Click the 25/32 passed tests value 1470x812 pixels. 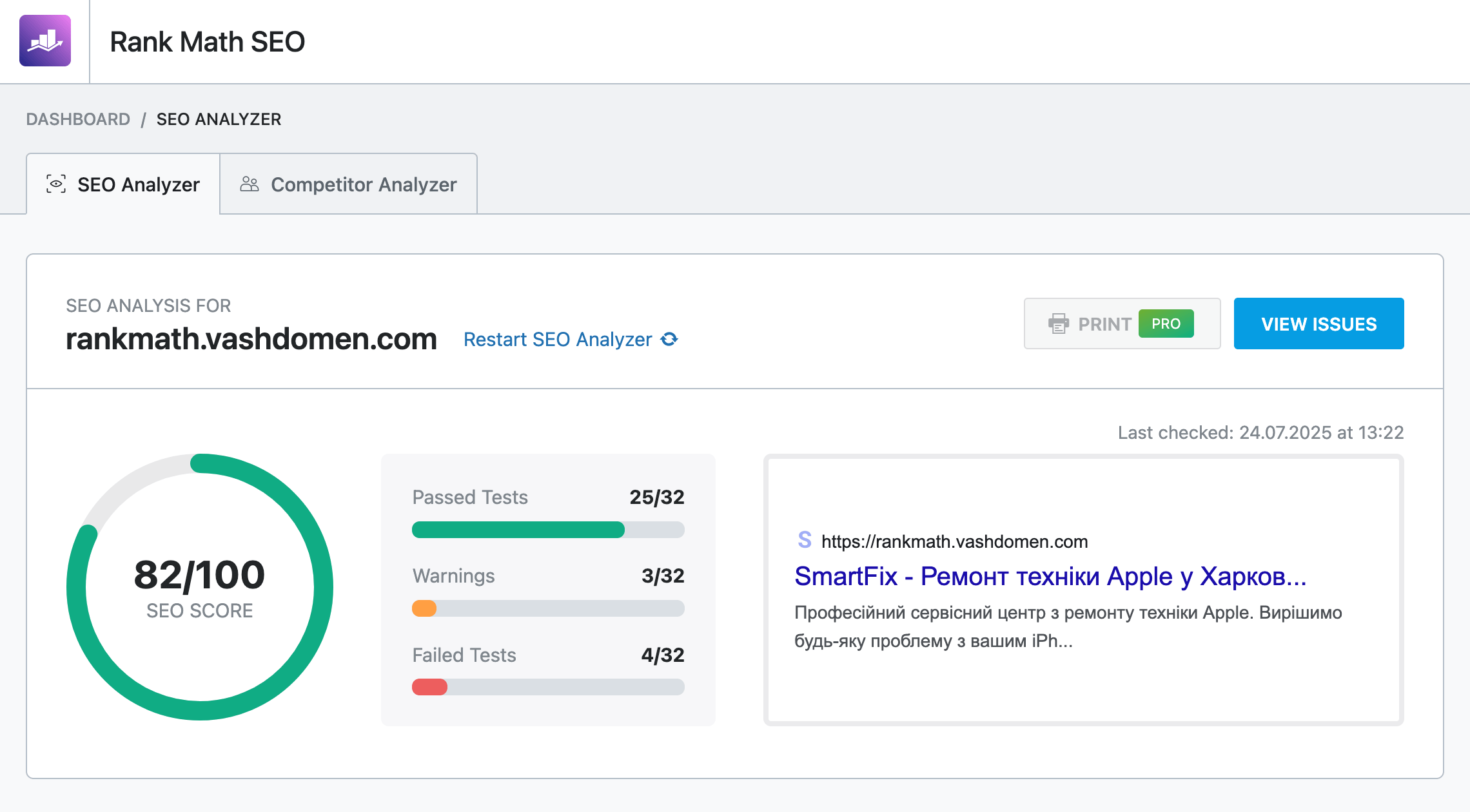(657, 497)
